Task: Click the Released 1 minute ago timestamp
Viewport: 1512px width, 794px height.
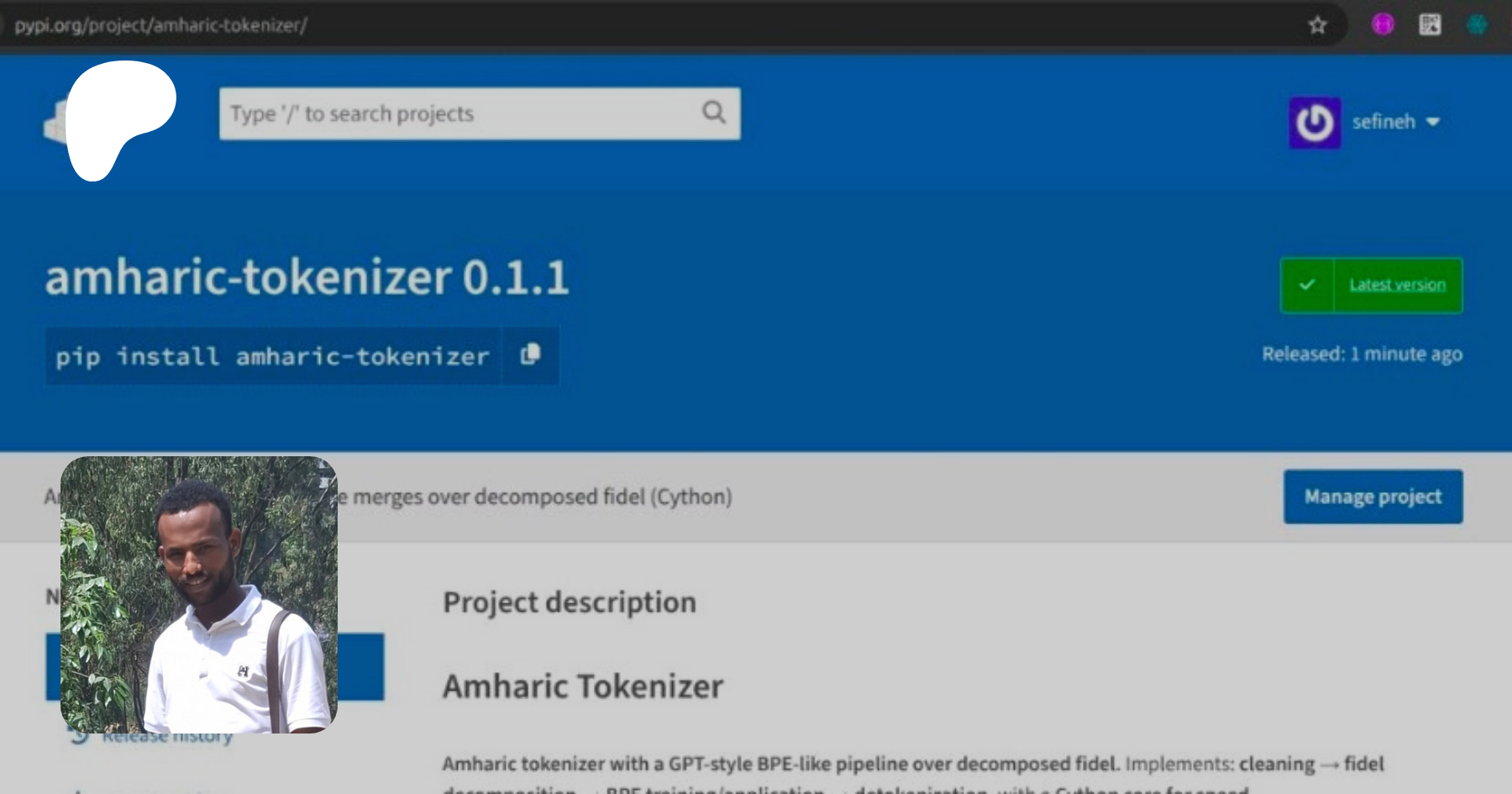Action: tap(1362, 355)
